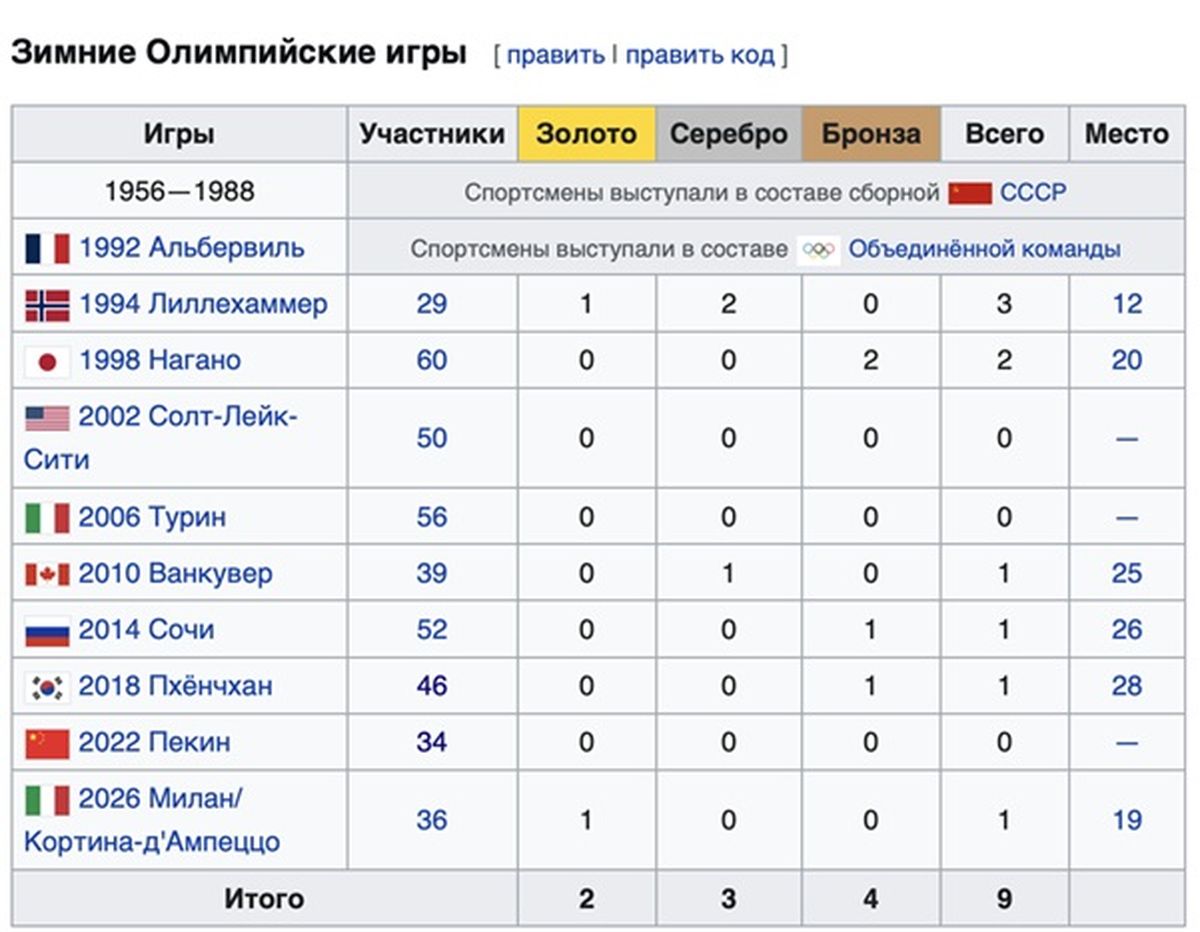Click the South Korea flag beside 2018 Пхёнчхан
Viewport: 1200px width, 932px height.
[x=47, y=687]
